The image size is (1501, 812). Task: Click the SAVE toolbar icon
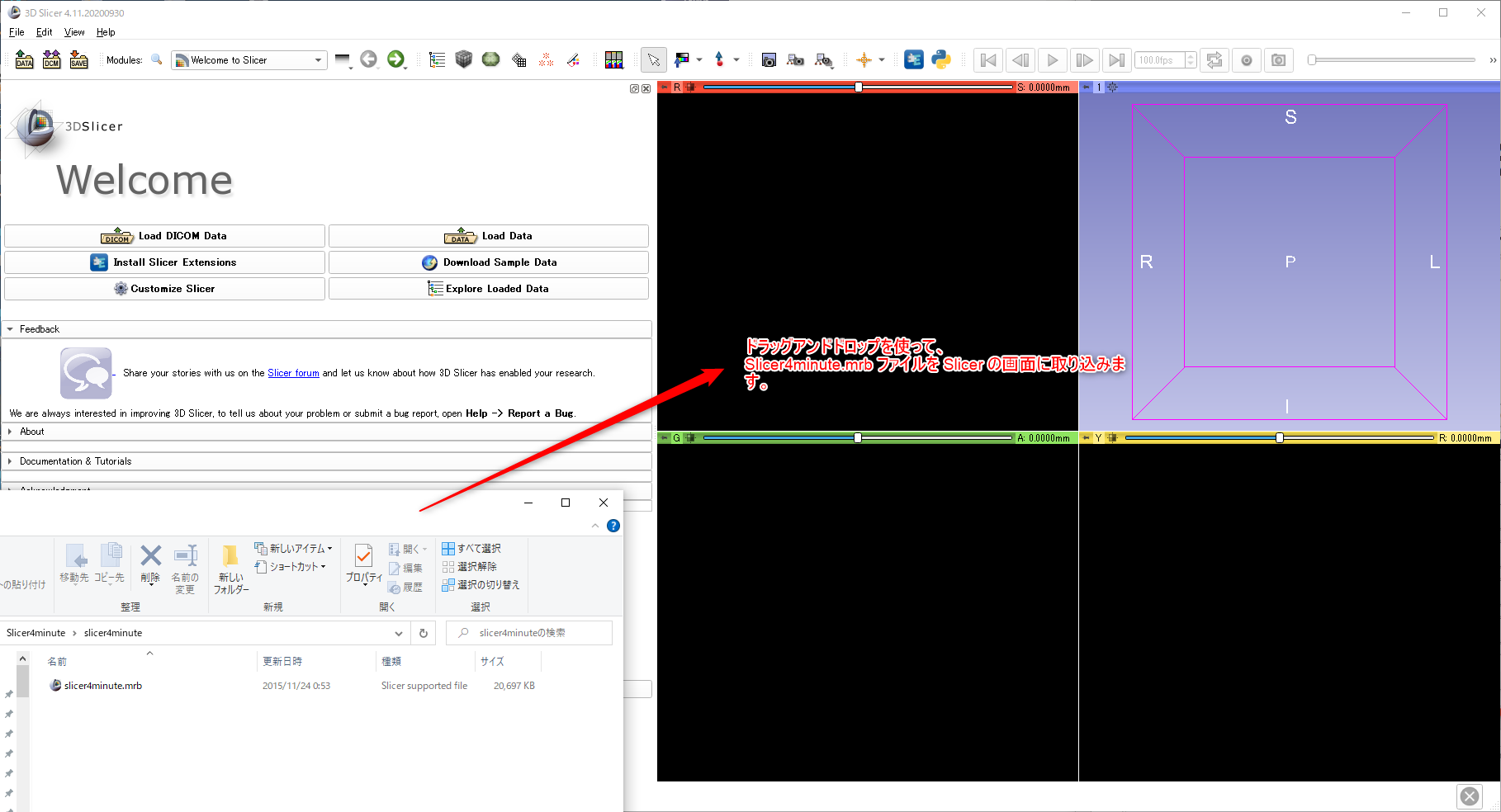coord(79,59)
